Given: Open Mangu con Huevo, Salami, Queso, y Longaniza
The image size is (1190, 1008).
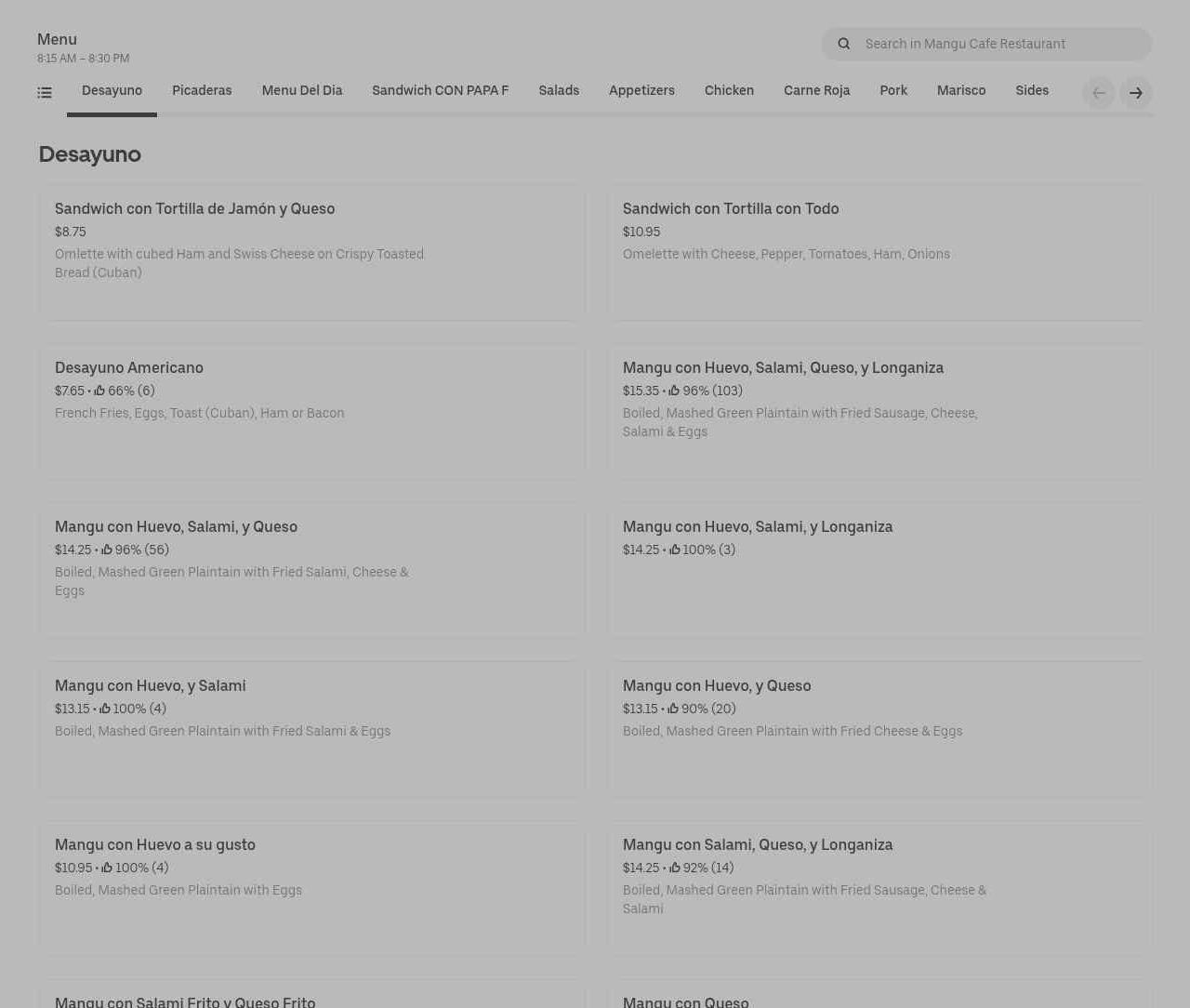Looking at the screenshot, I should pos(879,412).
